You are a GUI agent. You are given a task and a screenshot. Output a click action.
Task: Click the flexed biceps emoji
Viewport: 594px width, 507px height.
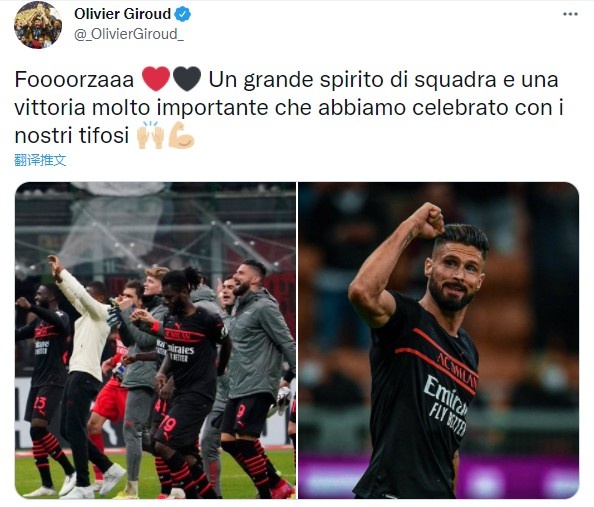point(182,135)
